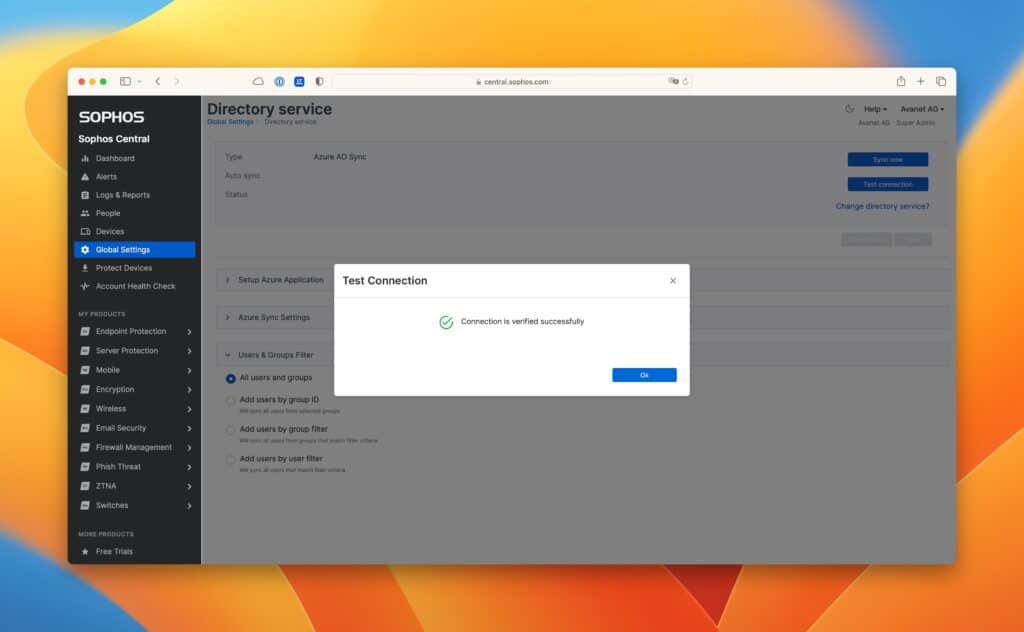The height and width of the screenshot is (632, 1024).
Task: Click the Safari sidebar dropdown arrow
Action: [139, 82]
